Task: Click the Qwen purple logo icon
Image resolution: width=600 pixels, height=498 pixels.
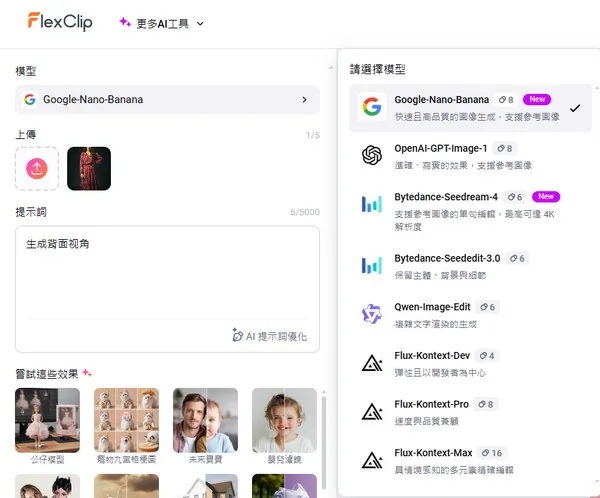Action: click(372, 314)
